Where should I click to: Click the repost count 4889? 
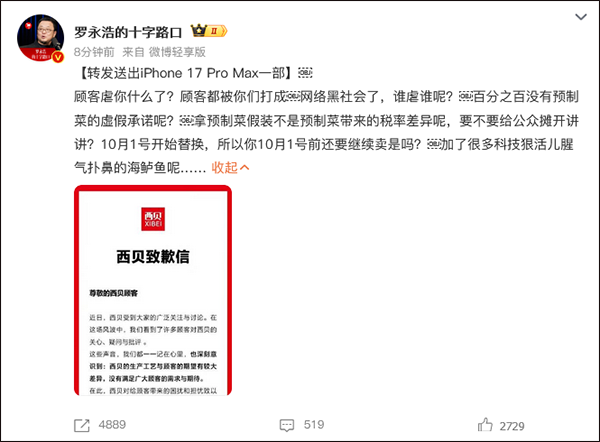[x=112, y=425]
